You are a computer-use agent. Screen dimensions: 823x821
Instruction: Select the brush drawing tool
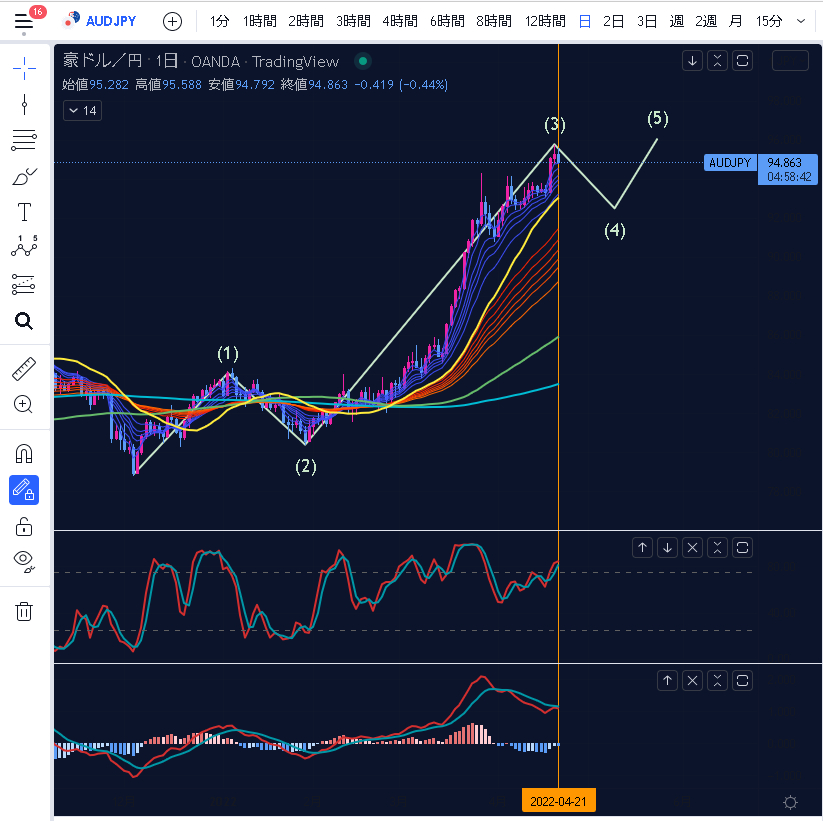point(24,177)
